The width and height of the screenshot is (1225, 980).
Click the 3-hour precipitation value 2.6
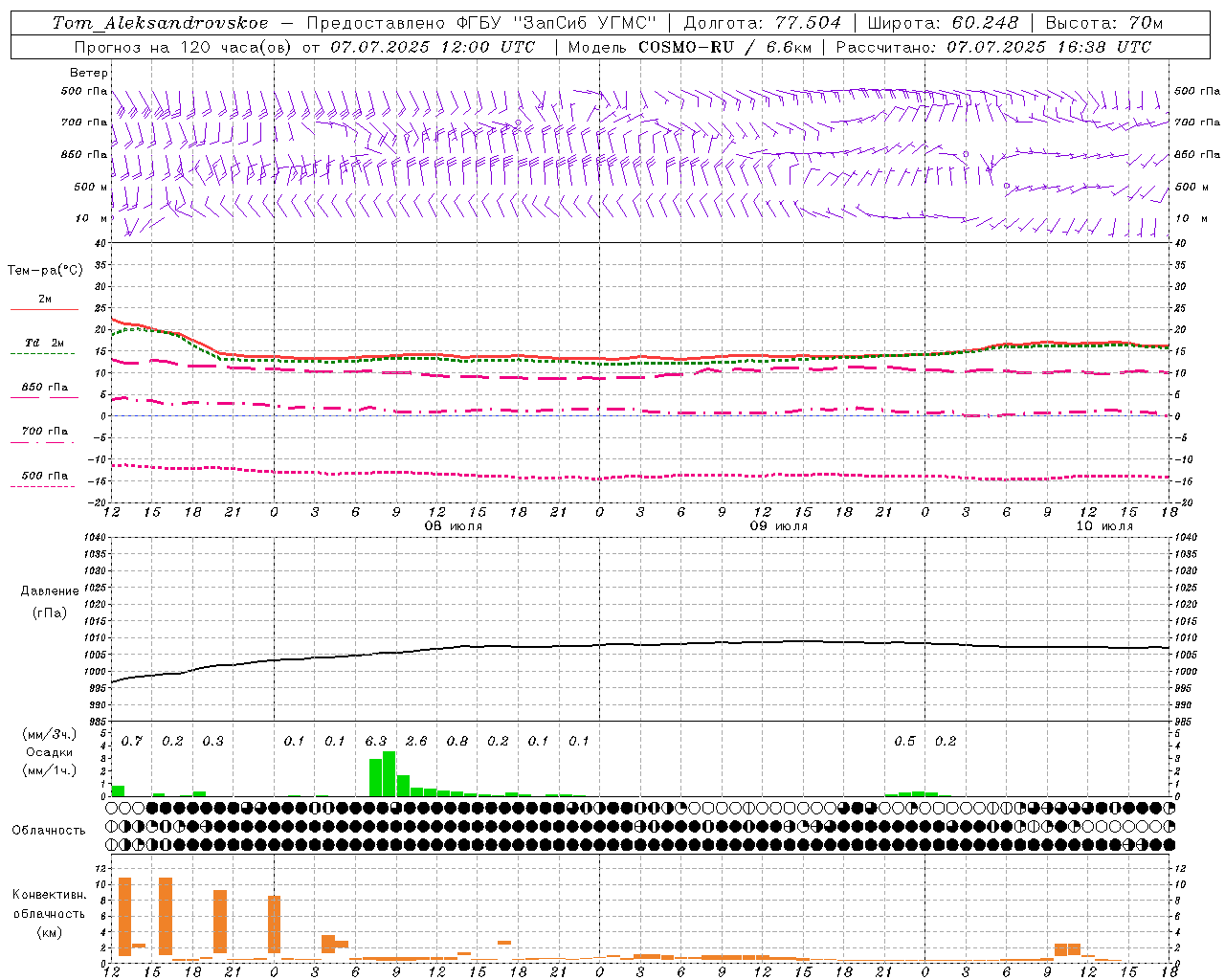tap(416, 742)
